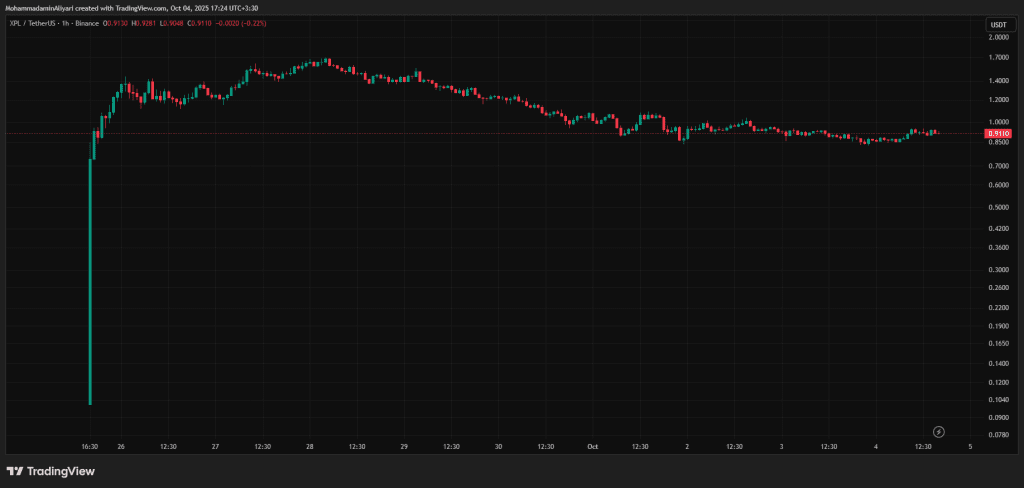The image size is (1024, 488).
Task: Click the 2.0000 price scale label
Action: pyautogui.click(x=998, y=37)
